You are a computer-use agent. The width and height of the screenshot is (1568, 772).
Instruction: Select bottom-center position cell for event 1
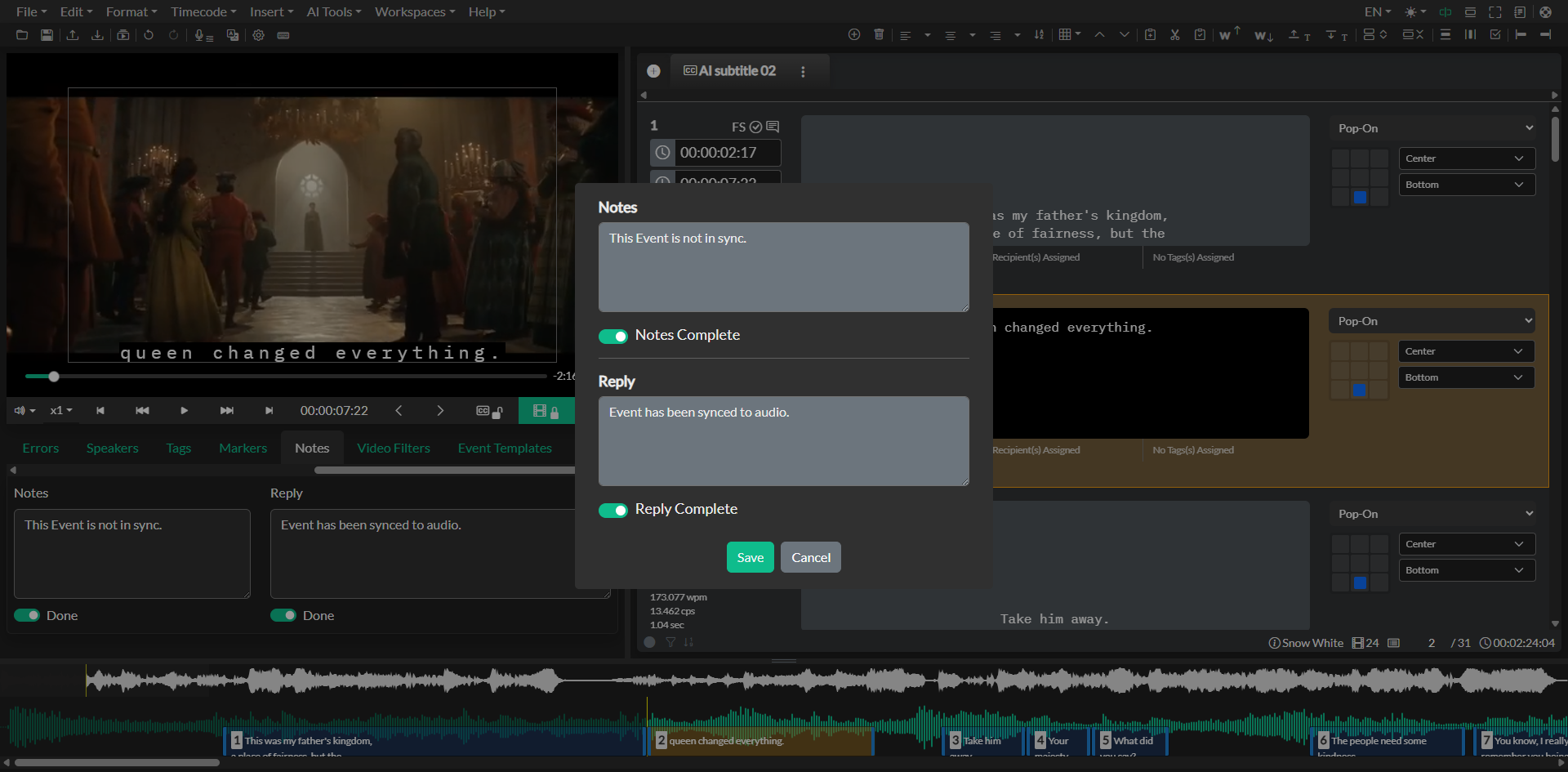point(1360,197)
